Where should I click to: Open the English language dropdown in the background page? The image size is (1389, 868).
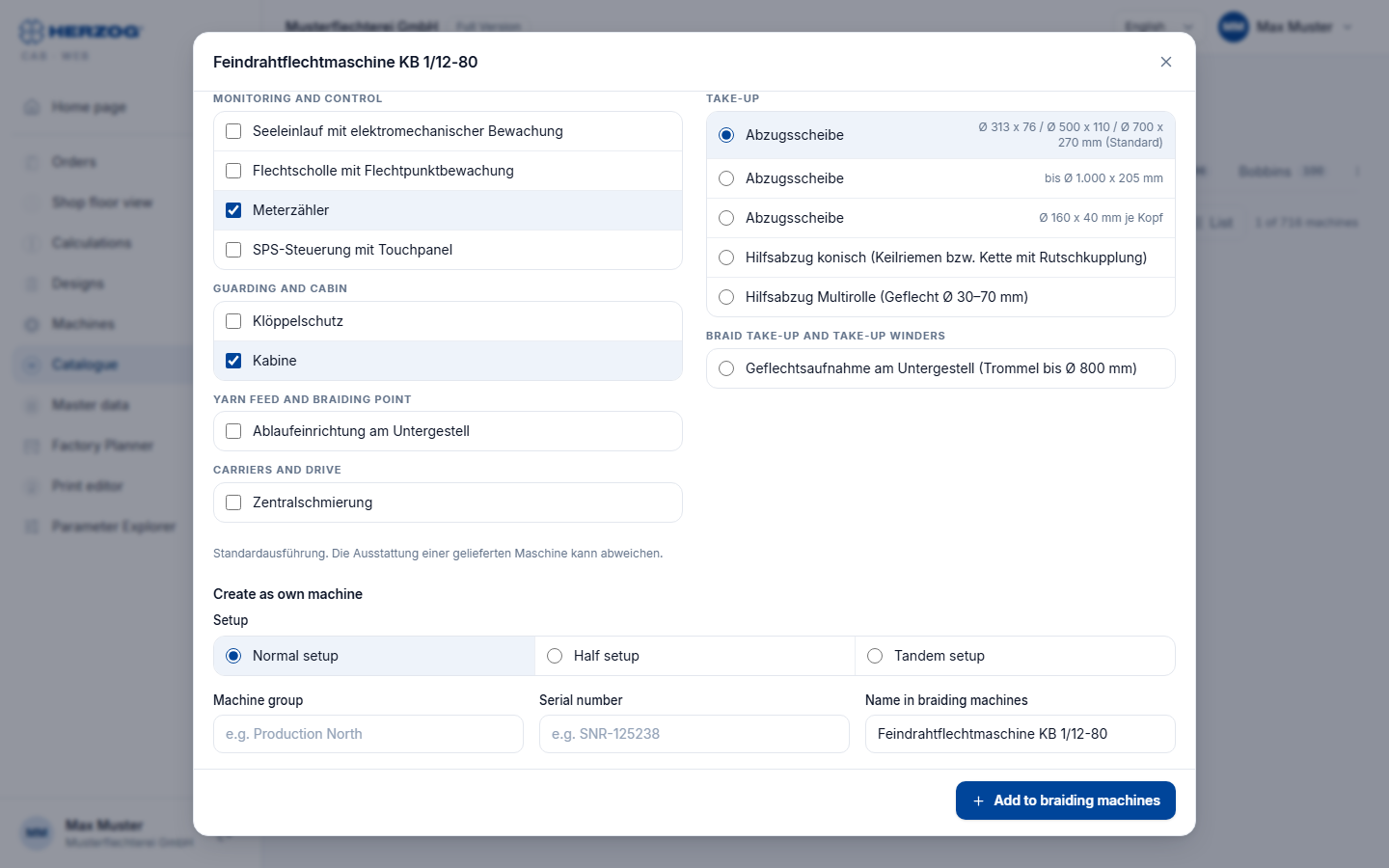[x=1158, y=27]
